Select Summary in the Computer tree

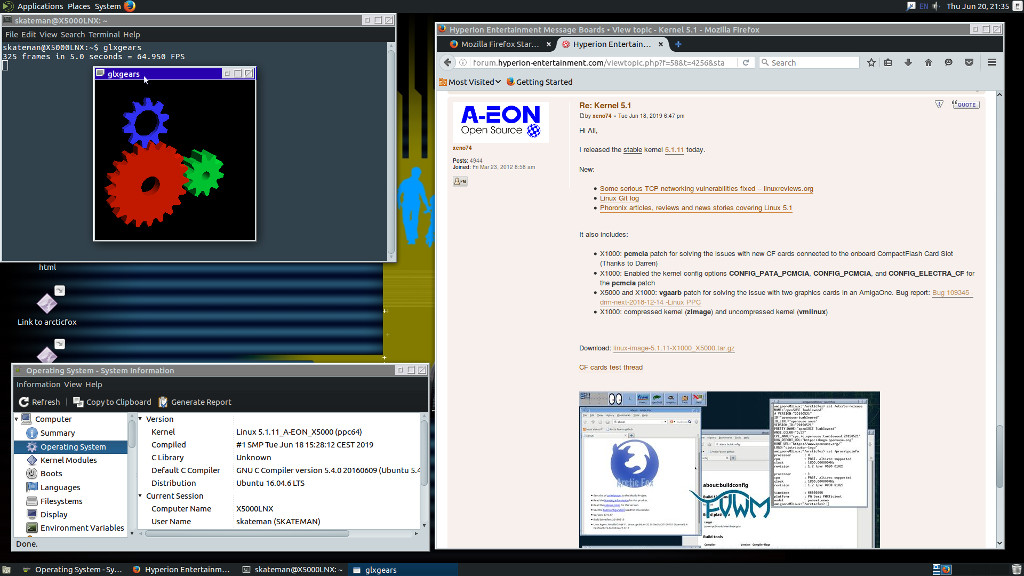[57, 433]
